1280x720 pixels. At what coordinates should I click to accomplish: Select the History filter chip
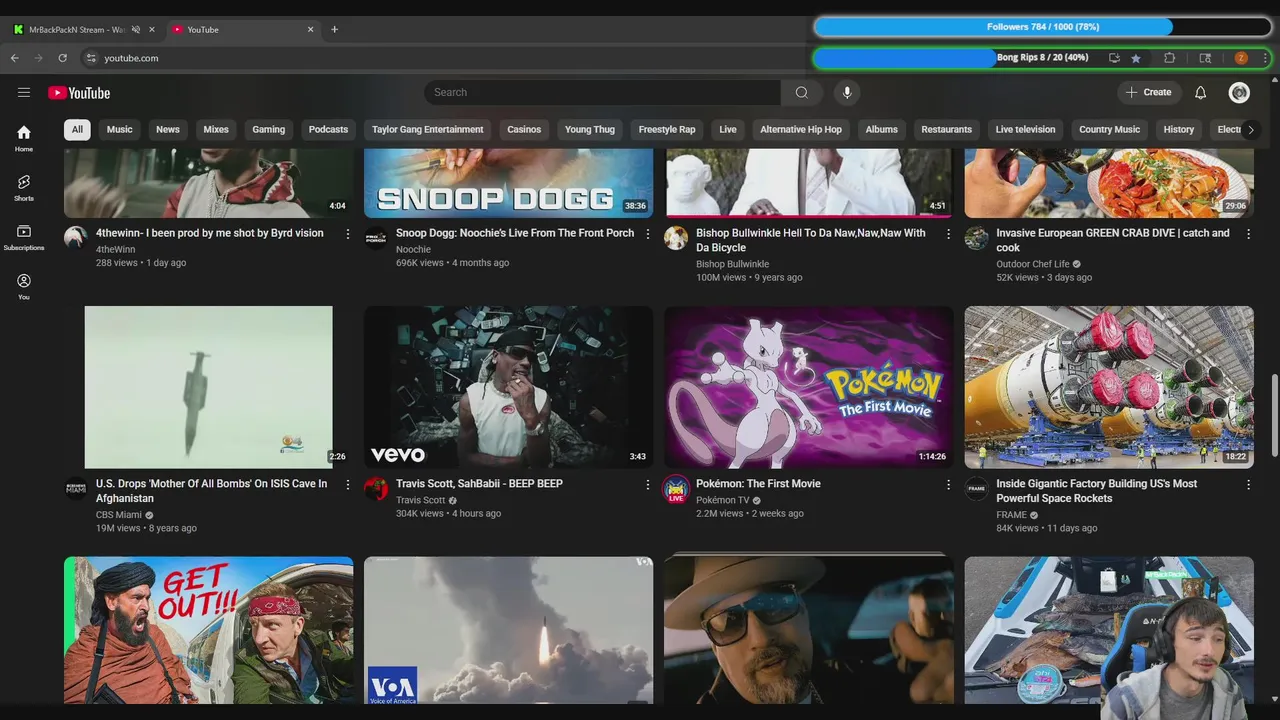pyautogui.click(x=1179, y=129)
